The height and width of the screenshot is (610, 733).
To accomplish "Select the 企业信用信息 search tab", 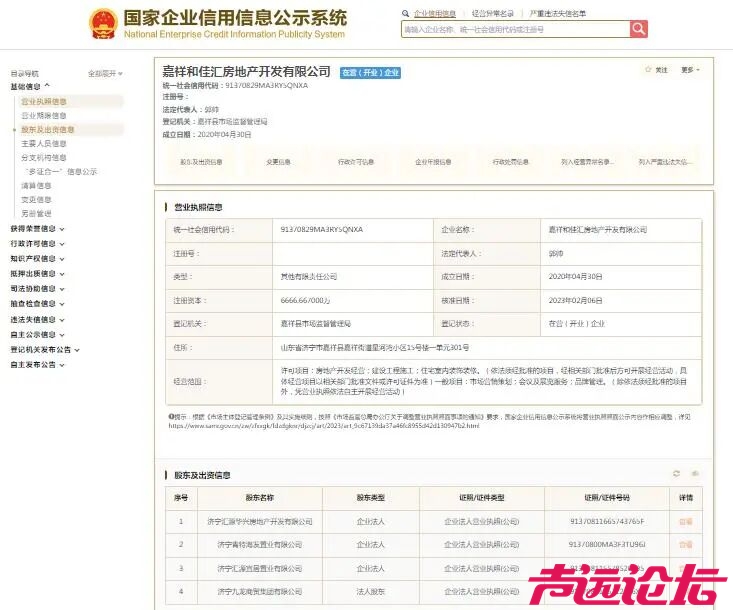I will (x=435, y=14).
